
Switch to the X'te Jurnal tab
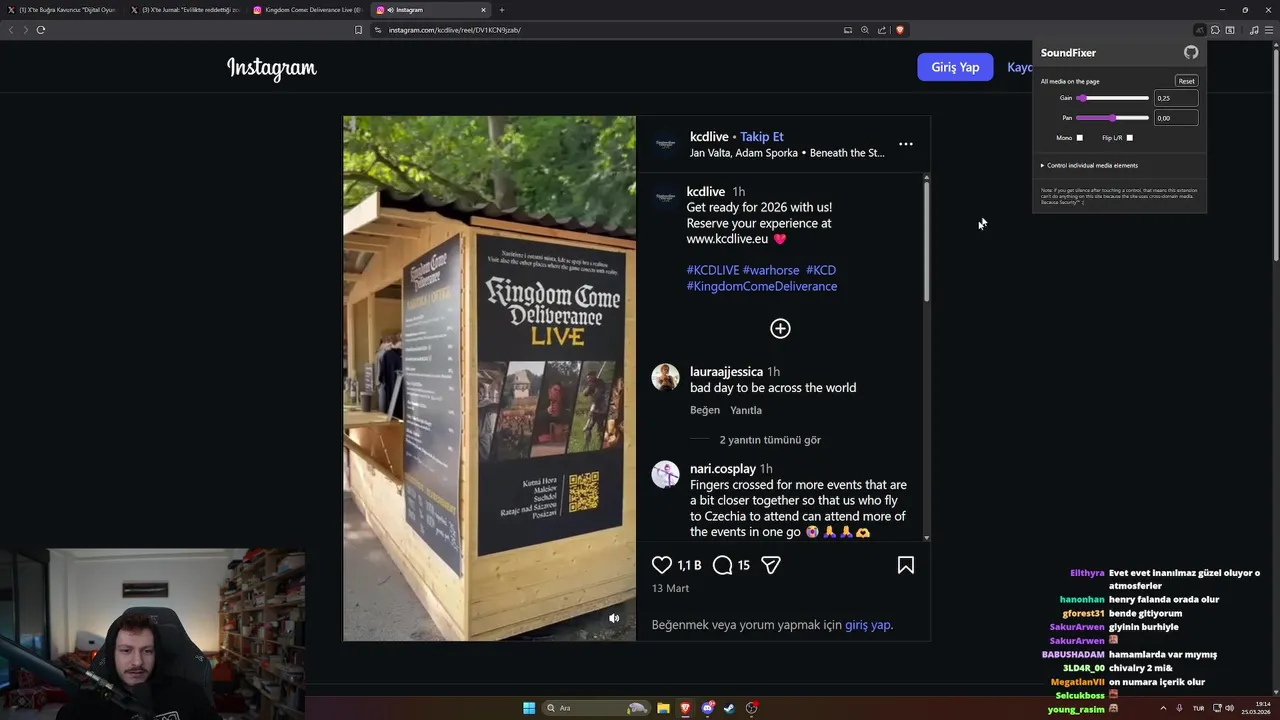click(x=185, y=10)
